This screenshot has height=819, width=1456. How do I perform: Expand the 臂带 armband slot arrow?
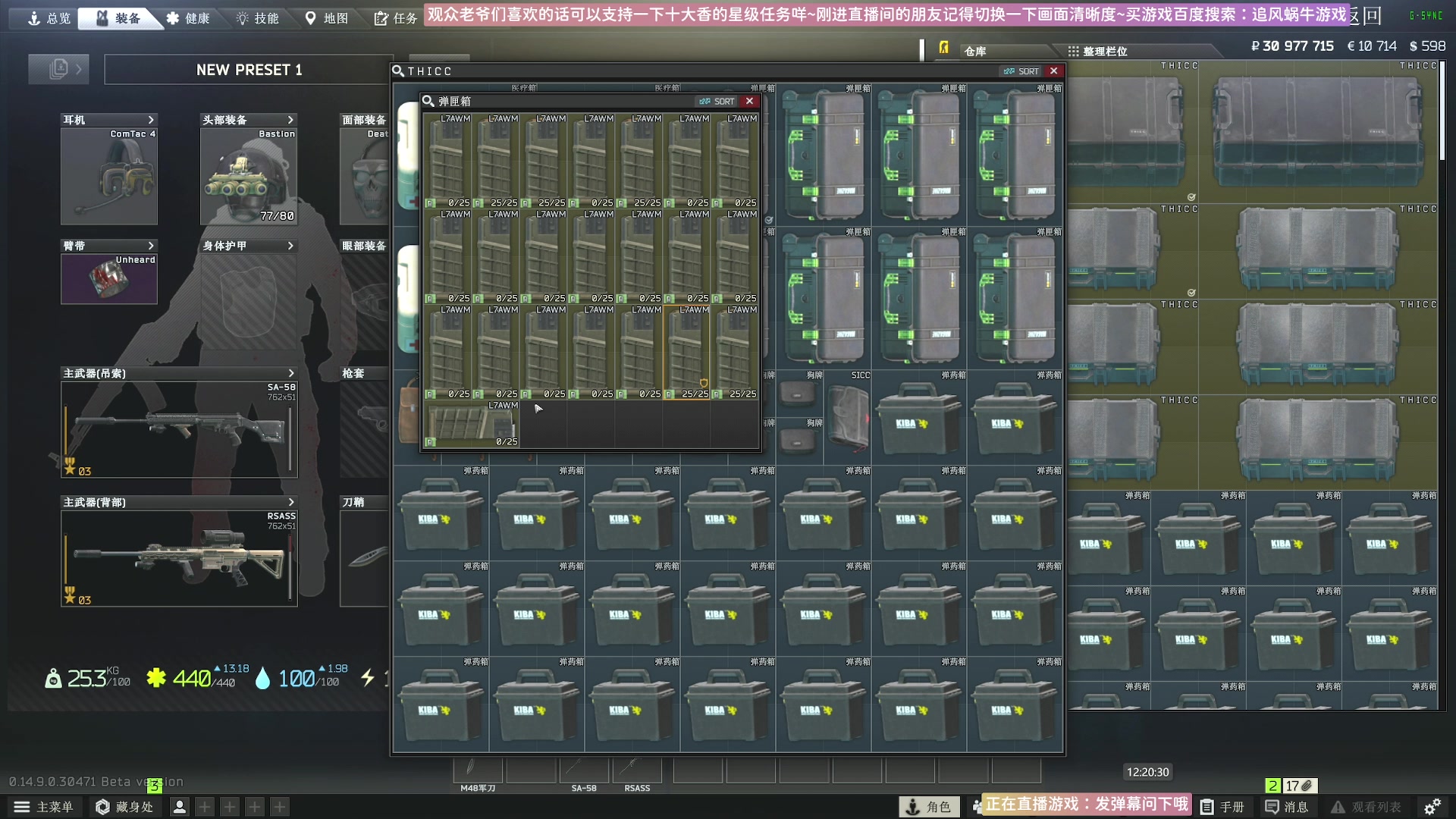pos(151,246)
